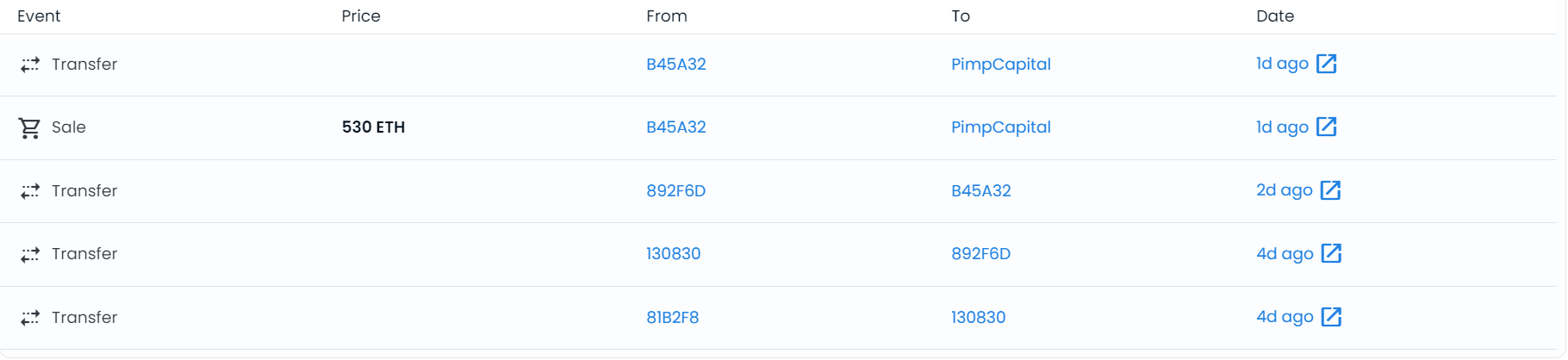Open sender B45A32 in the first Transfer row
Viewport: 1568px width, 360px height.
(x=676, y=65)
